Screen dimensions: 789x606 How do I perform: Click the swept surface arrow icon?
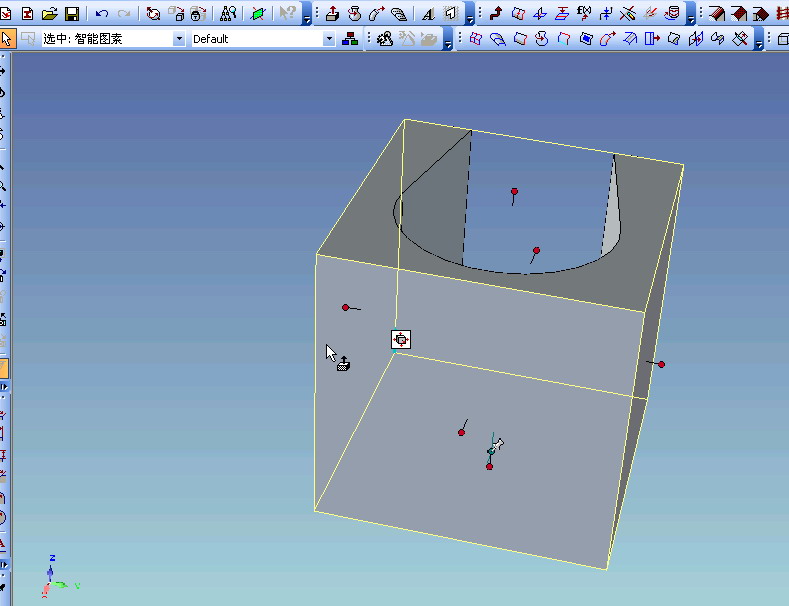pos(608,39)
